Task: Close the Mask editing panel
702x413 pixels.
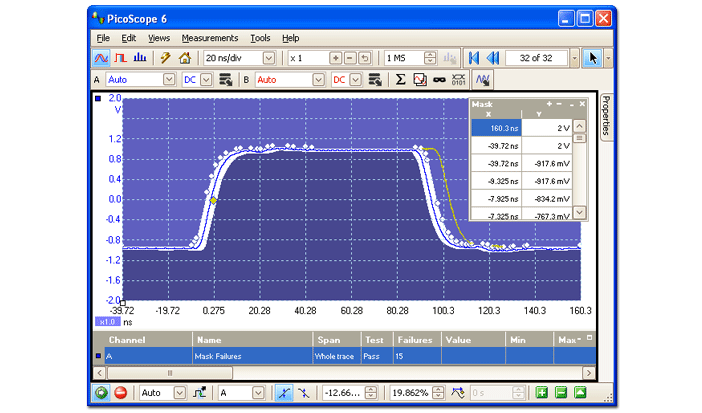Action: [x=582, y=104]
